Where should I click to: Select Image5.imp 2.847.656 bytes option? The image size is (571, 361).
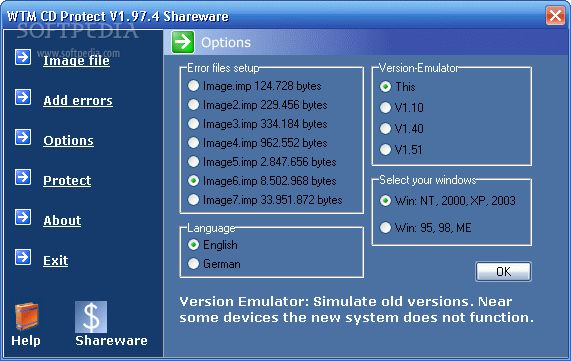(x=262, y=162)
